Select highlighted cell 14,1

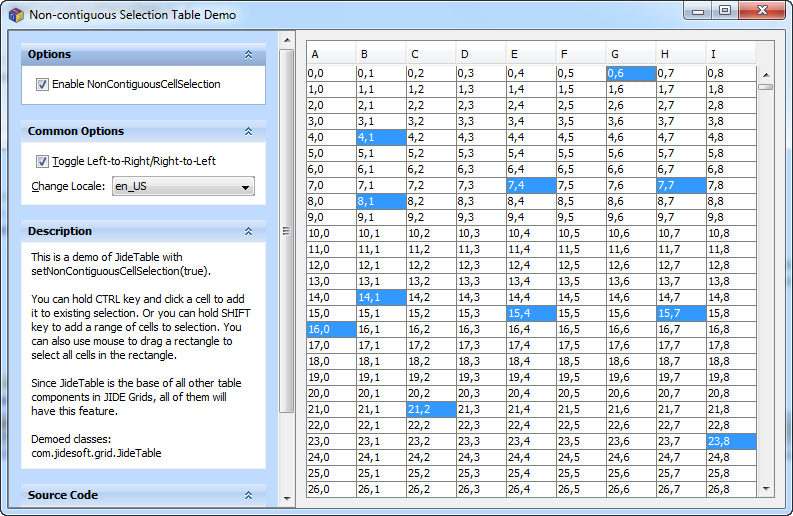point(381,297)
